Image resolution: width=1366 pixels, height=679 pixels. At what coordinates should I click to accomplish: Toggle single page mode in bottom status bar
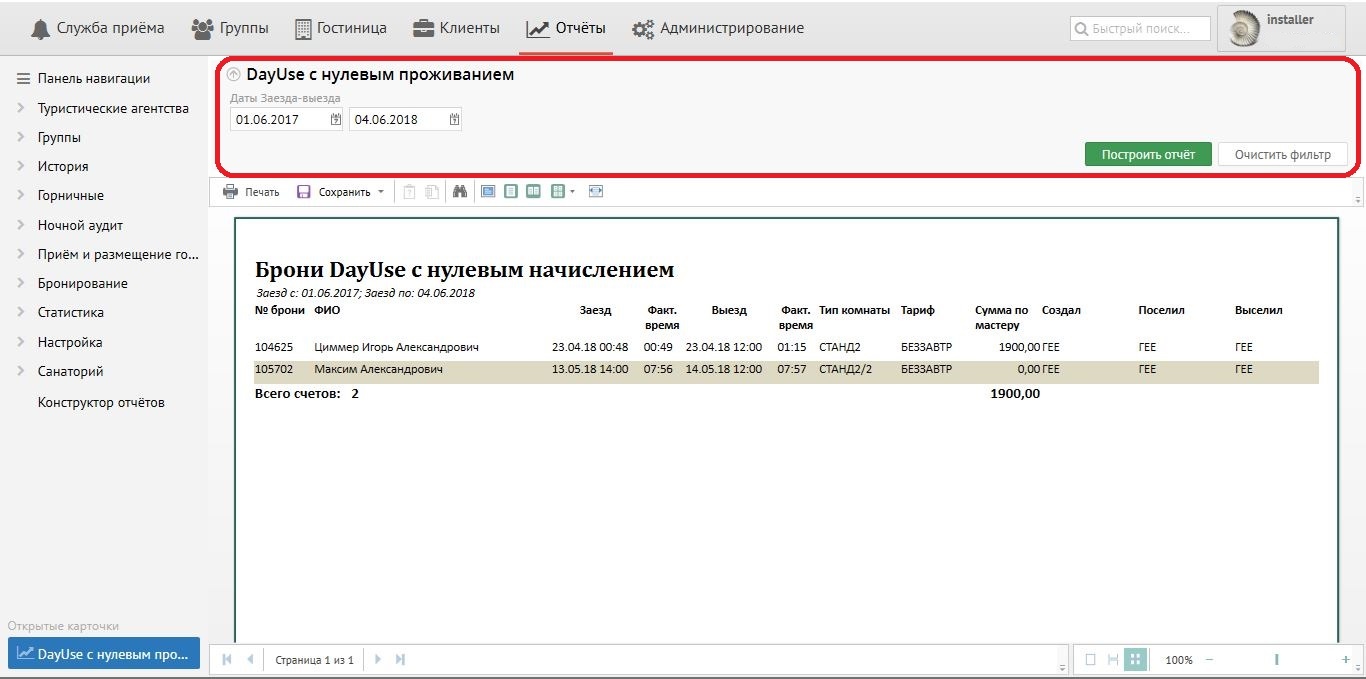[x=1091, y=660]
